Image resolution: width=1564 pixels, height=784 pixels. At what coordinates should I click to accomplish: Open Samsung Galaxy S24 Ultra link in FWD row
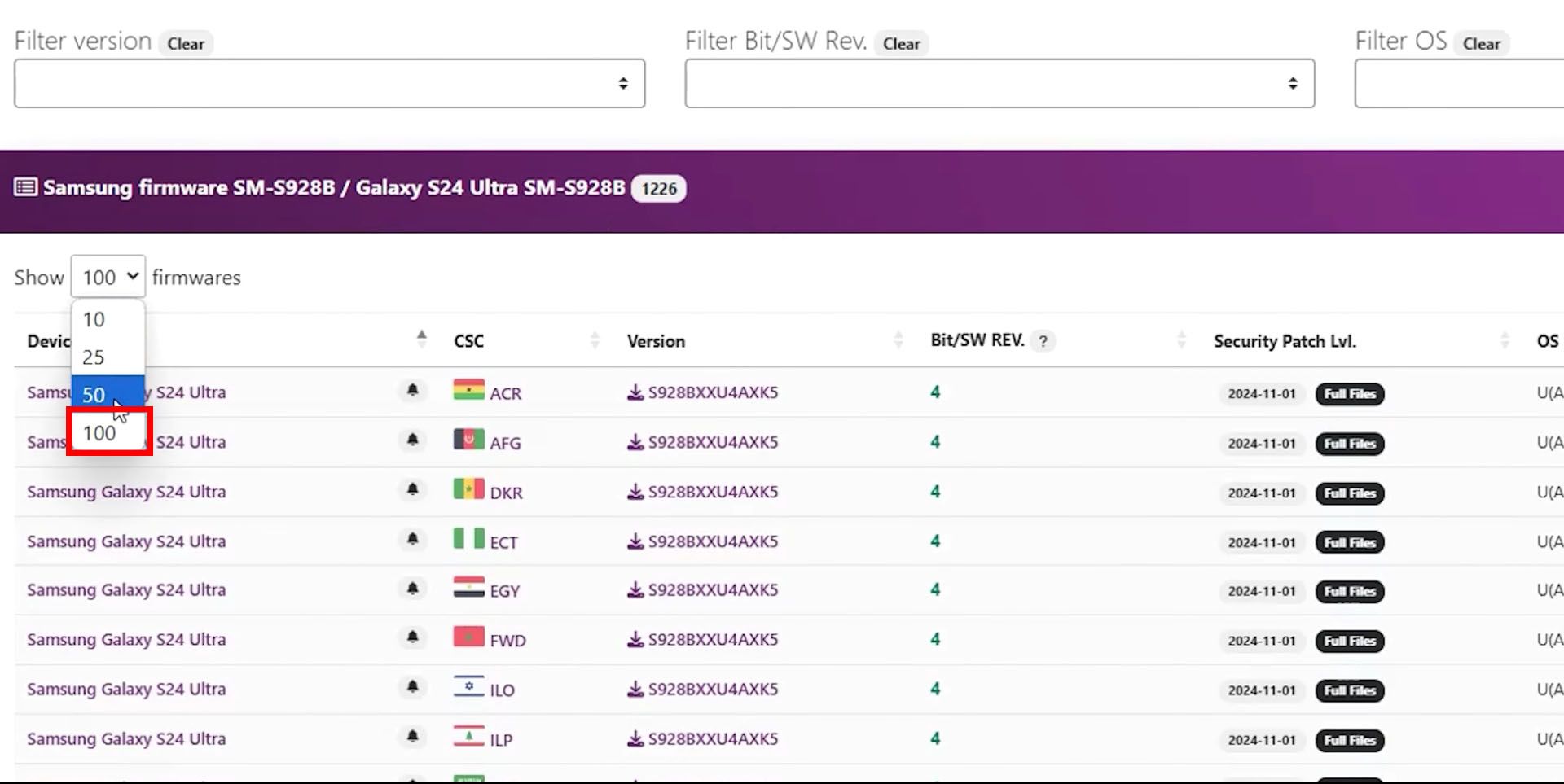point(126,639)
